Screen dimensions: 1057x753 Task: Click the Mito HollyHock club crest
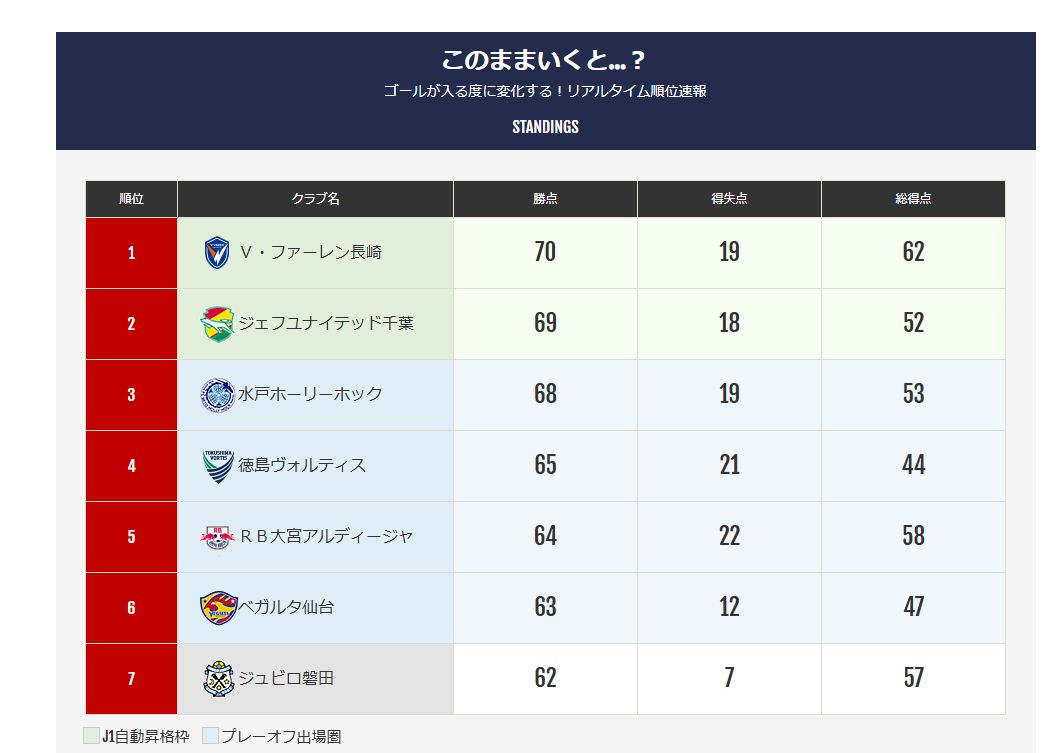217,395
